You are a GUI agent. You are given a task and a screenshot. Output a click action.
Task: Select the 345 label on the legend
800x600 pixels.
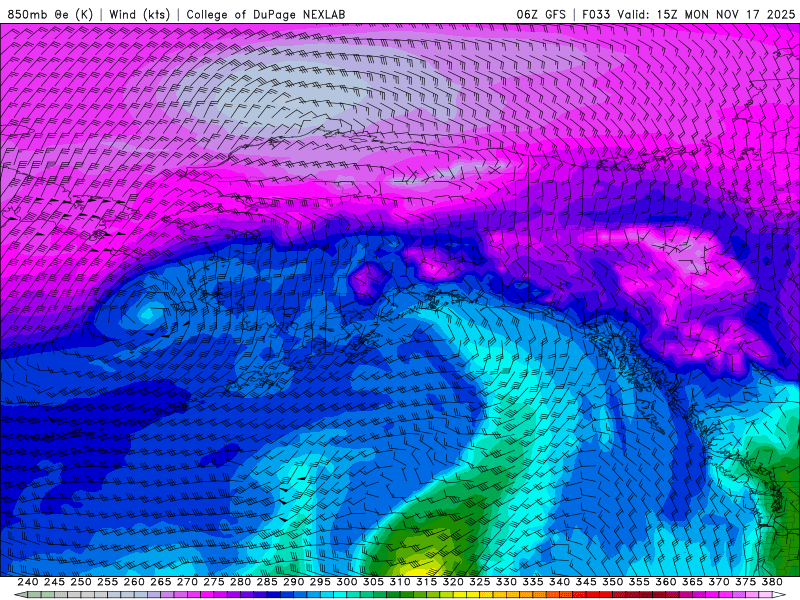(586, 582)
